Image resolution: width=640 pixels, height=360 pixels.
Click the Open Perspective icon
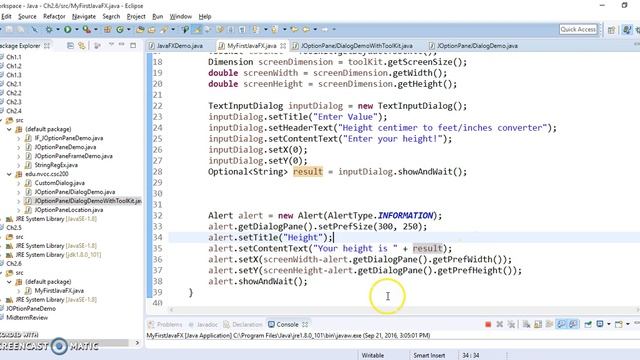click(611, 30)
